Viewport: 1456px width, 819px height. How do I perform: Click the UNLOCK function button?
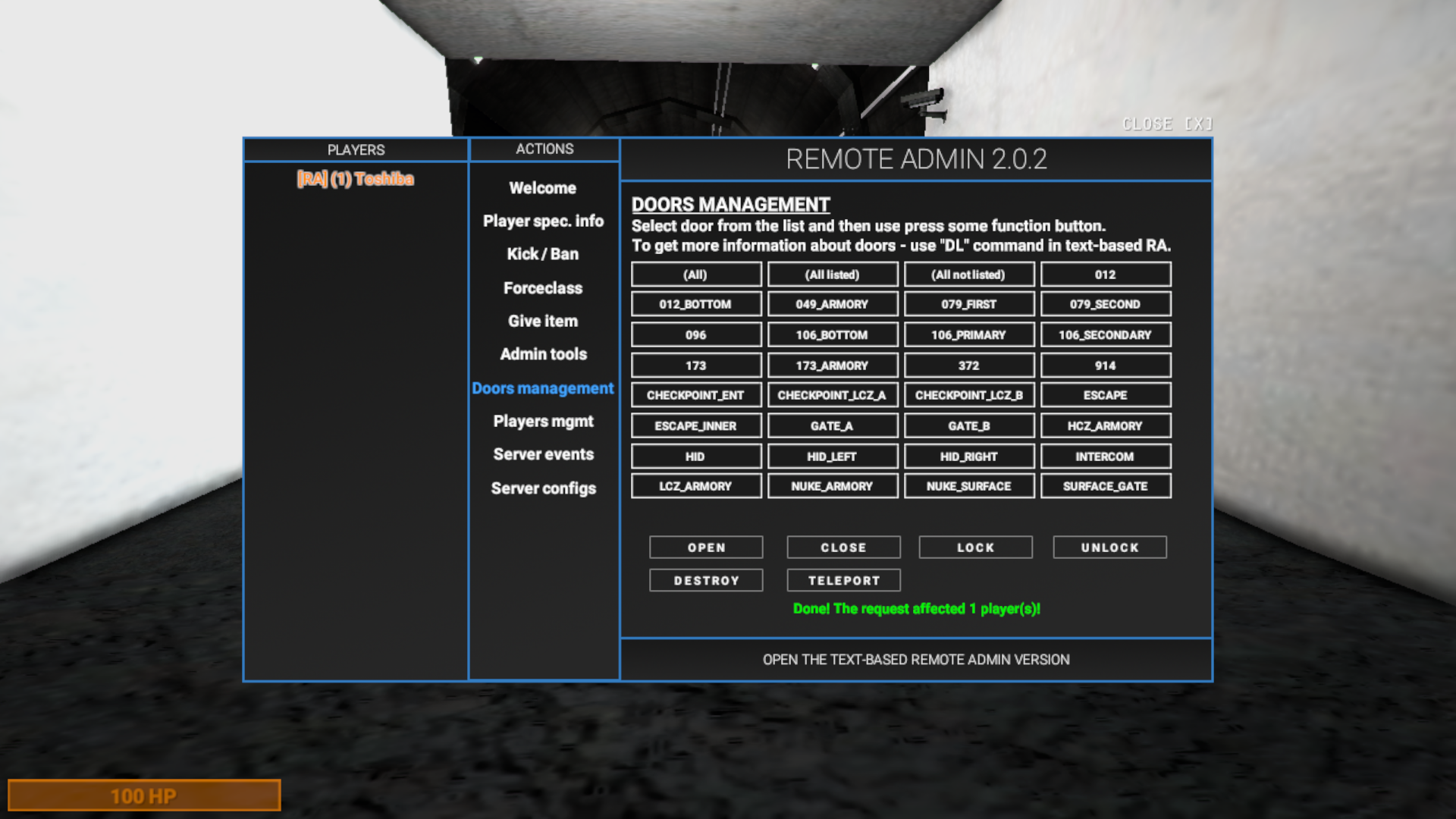(x=1109, y=548)
